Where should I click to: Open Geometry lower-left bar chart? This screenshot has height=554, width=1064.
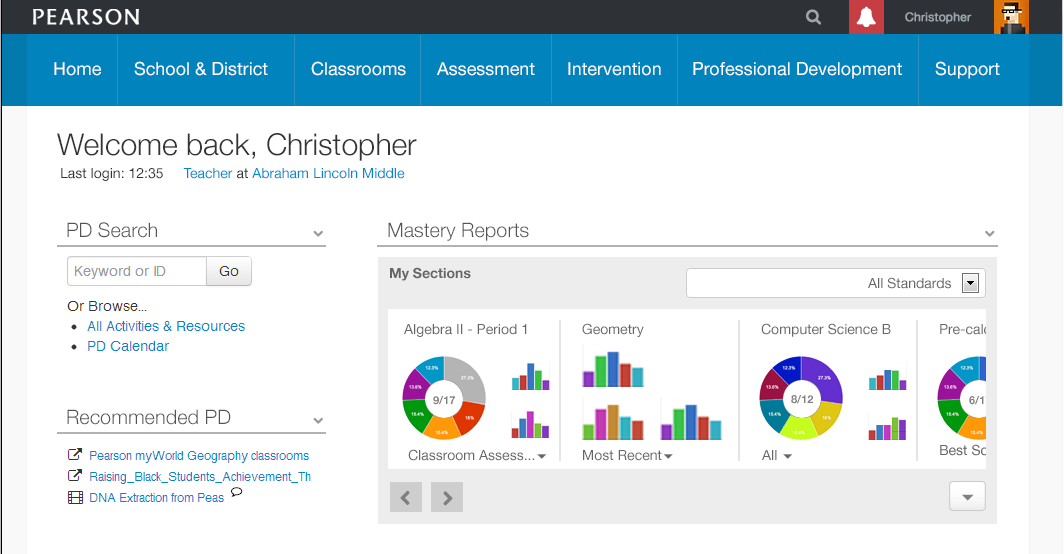tap(613, 422)
